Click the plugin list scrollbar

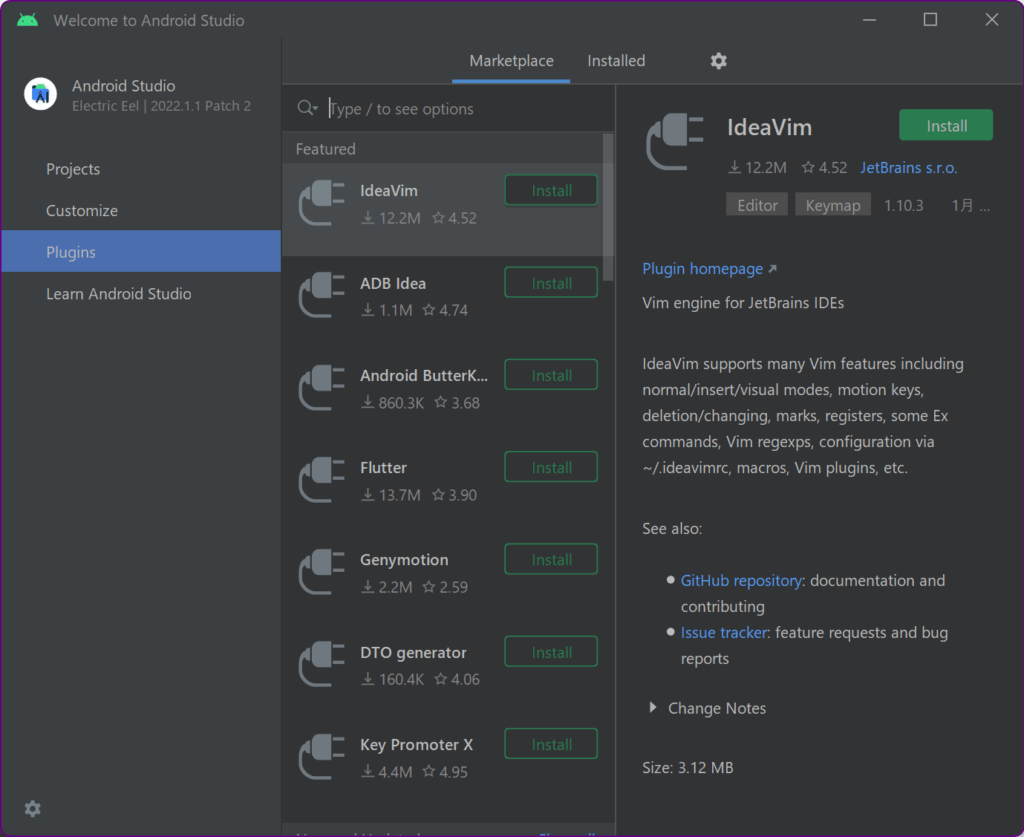tap(608, 207)
